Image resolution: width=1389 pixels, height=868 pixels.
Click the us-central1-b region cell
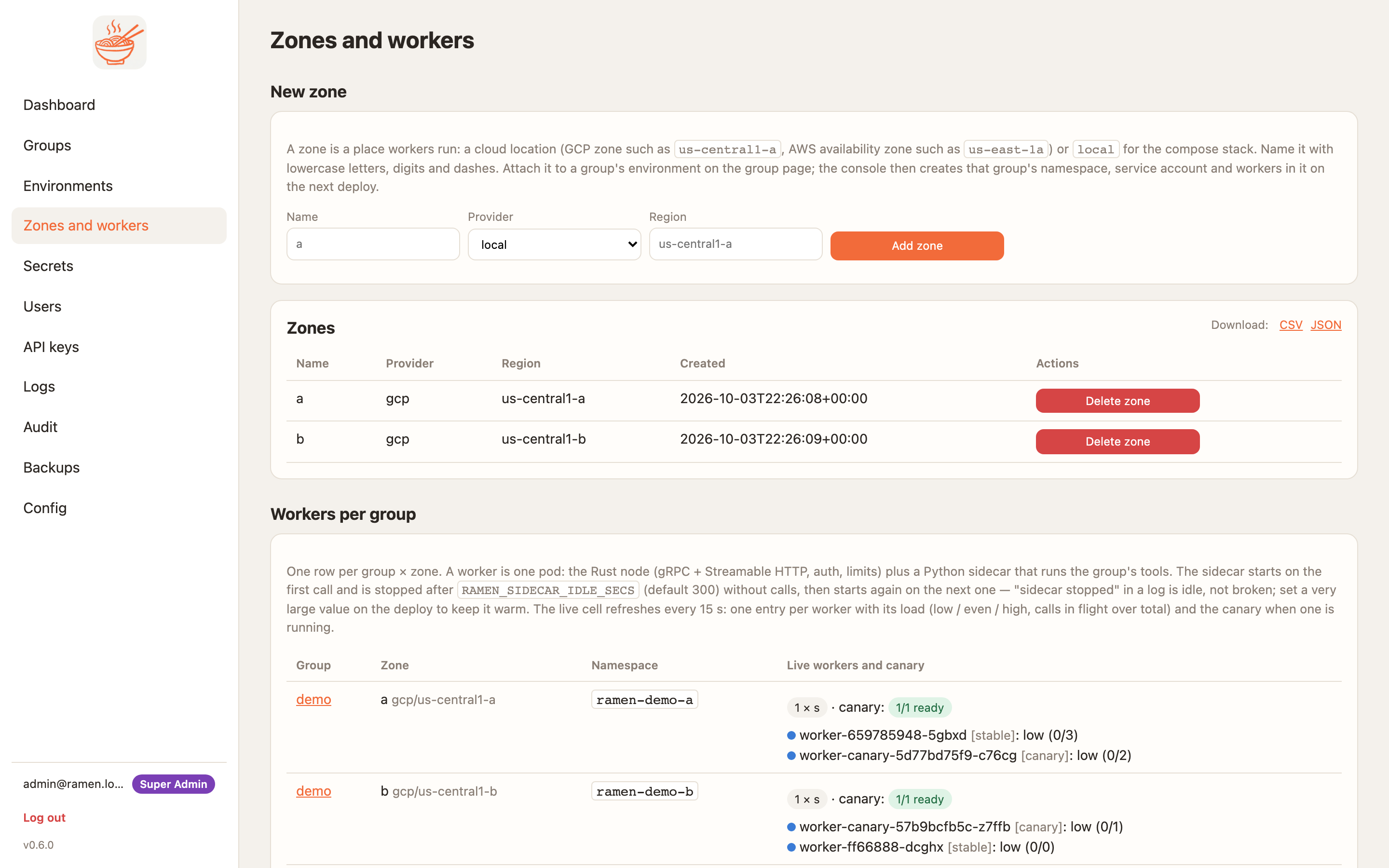click(544, 439)
